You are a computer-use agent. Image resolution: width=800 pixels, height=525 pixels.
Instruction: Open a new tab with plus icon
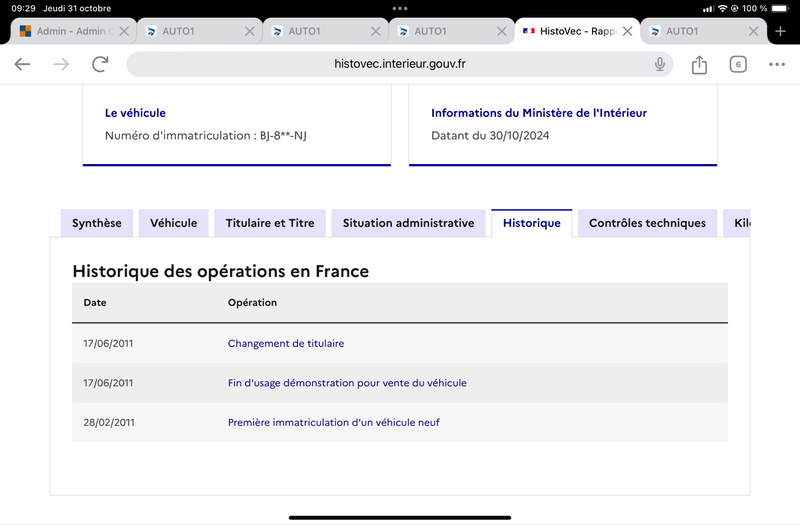pos(780,31)
